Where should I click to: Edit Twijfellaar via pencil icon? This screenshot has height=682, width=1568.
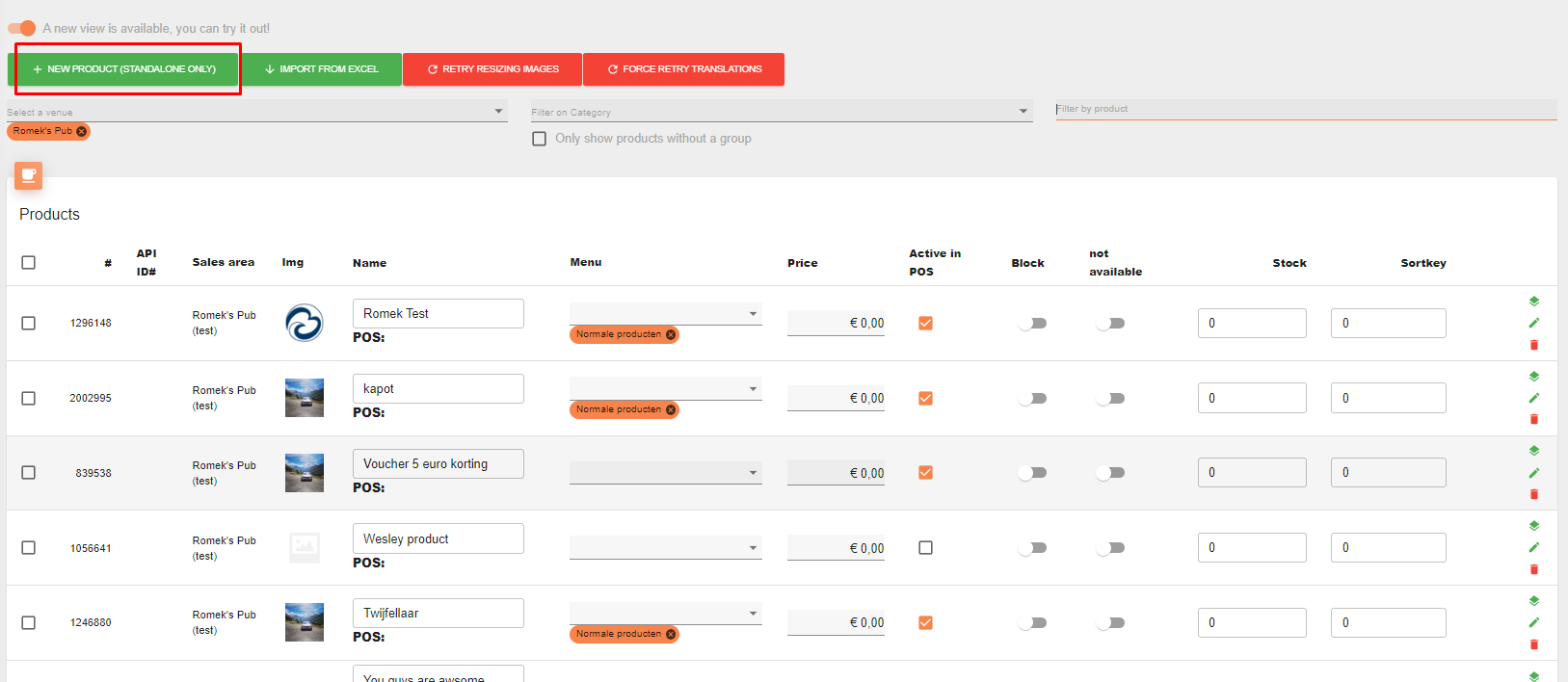coord(1533,622)
